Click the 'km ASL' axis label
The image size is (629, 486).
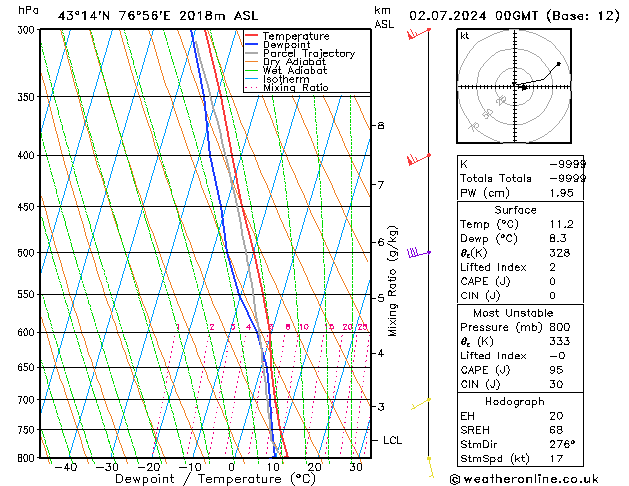384,17
